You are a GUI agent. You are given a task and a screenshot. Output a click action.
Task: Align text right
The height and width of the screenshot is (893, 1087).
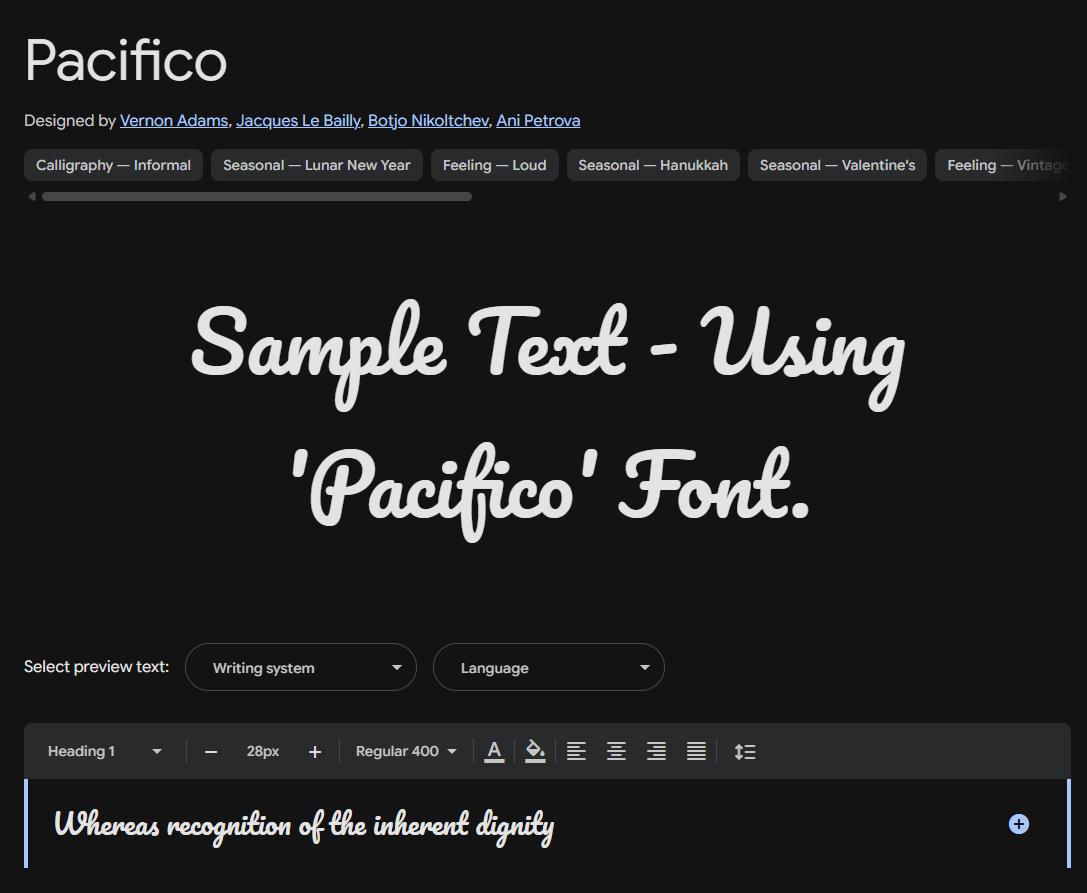click(x=656, y=752)
